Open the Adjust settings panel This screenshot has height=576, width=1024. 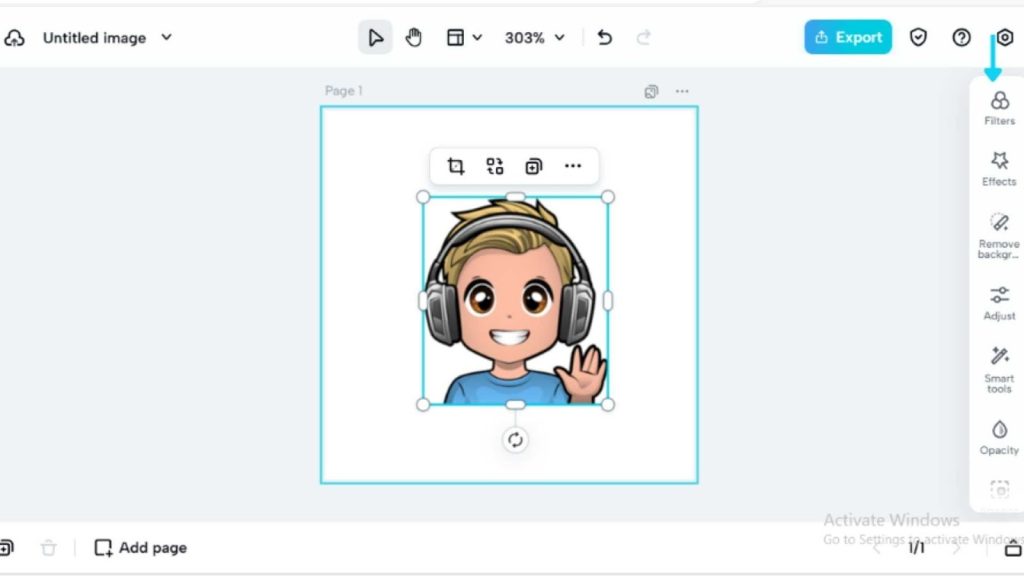tap(999, 302)
